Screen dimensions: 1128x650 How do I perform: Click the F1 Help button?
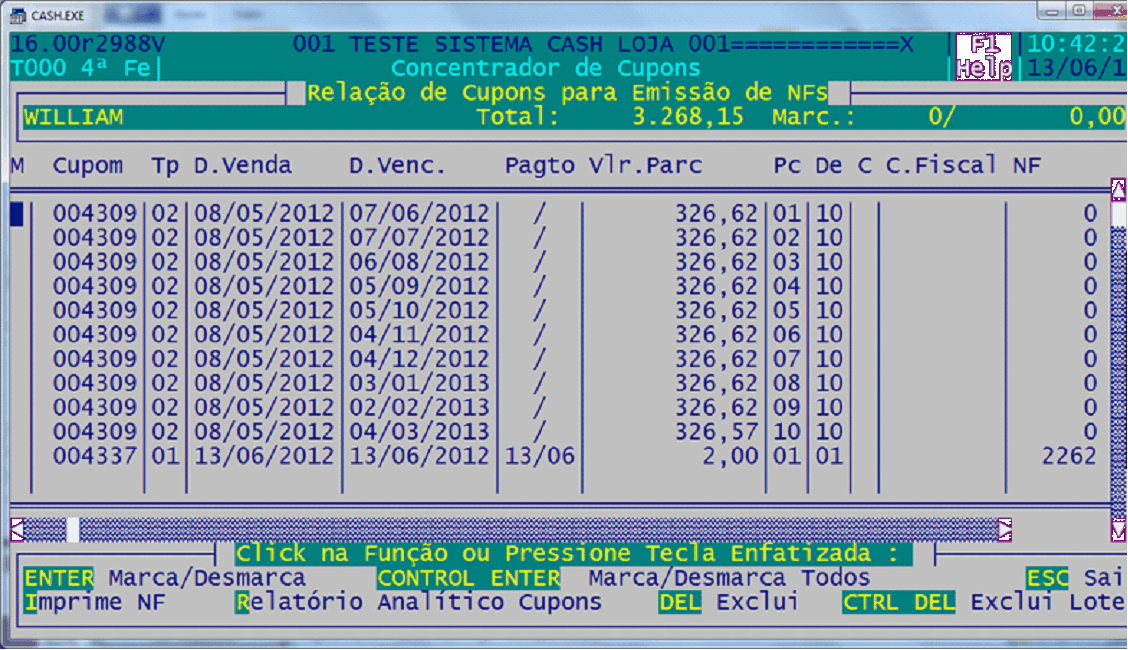point(983,56)
